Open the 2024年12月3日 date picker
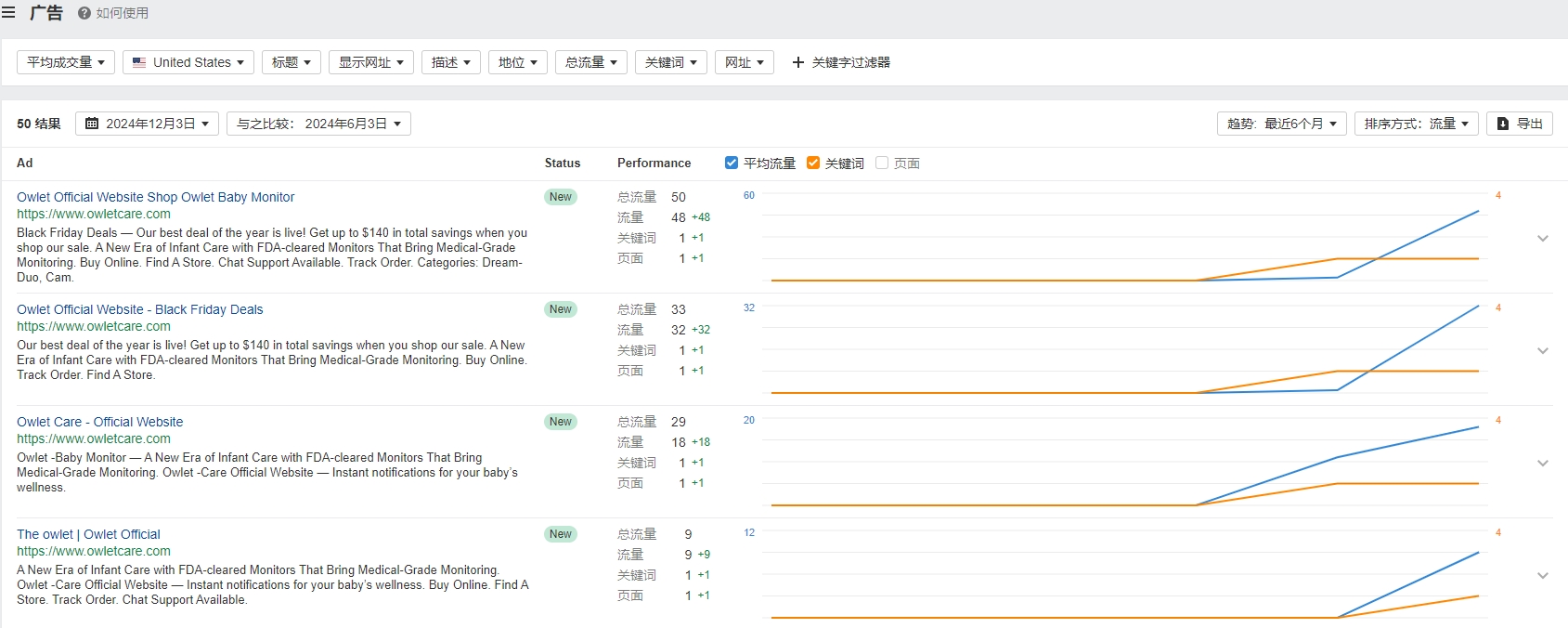This screenshot has width=1568, height=628. (148, 124)
